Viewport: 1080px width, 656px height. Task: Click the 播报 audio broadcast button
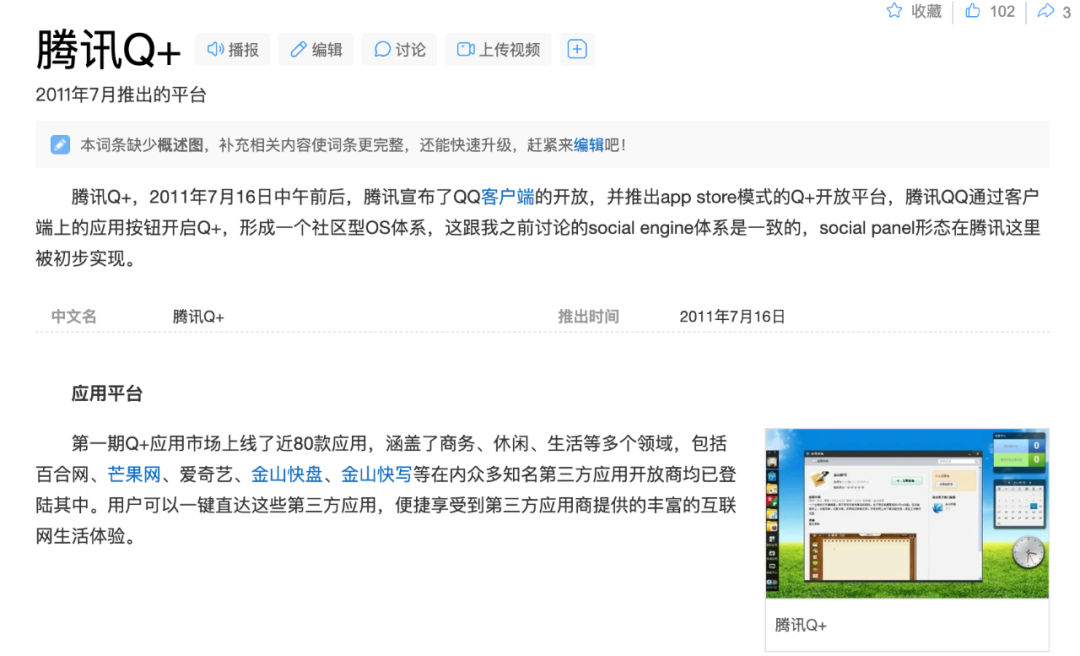232,50
